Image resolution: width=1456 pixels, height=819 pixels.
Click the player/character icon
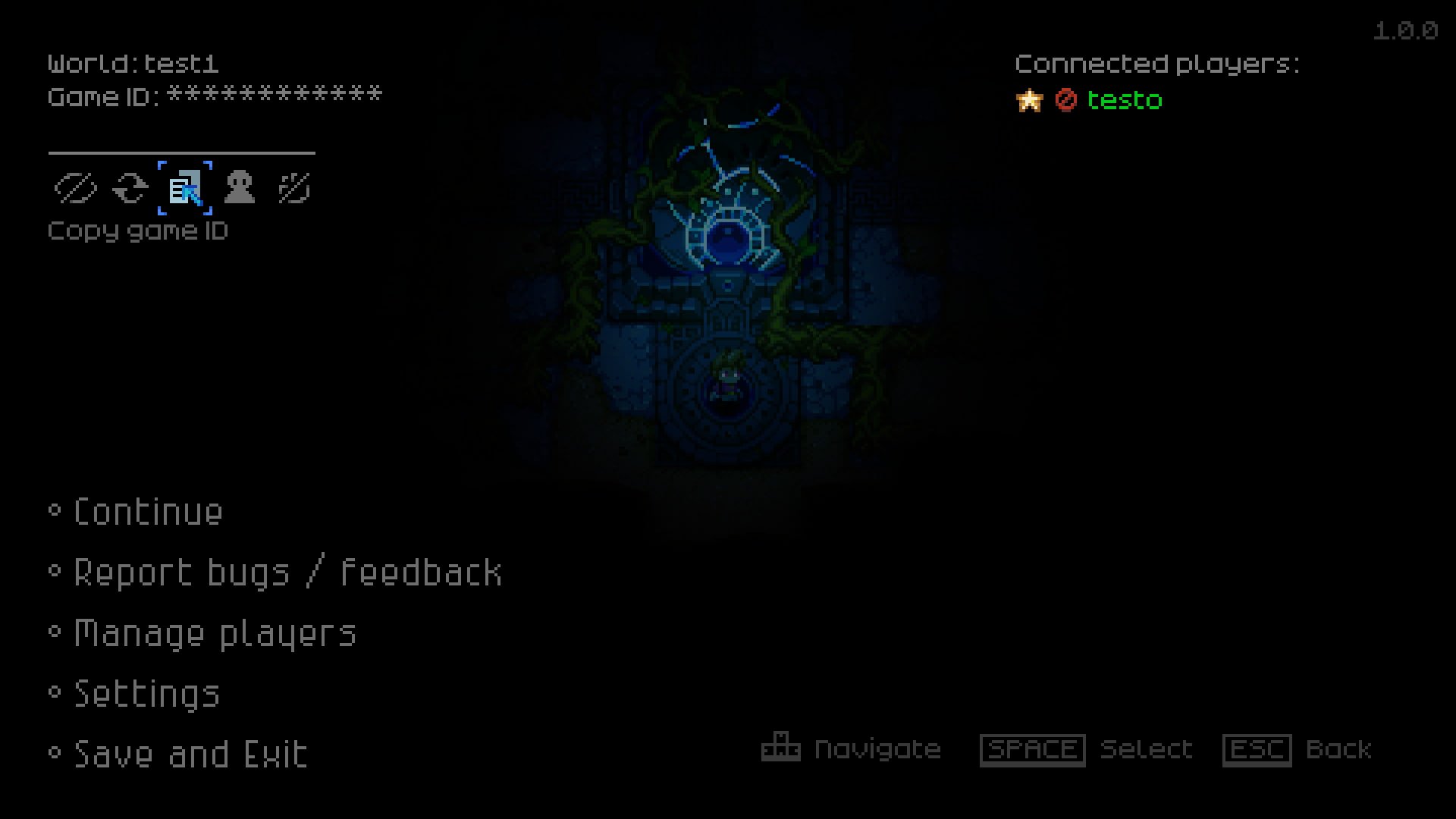tap(239, 187)
